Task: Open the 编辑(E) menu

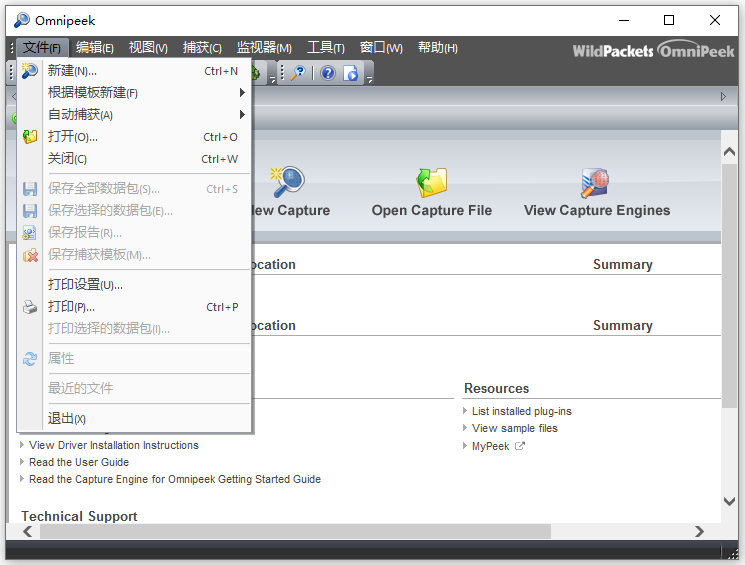Action: [x=95, y=48]
